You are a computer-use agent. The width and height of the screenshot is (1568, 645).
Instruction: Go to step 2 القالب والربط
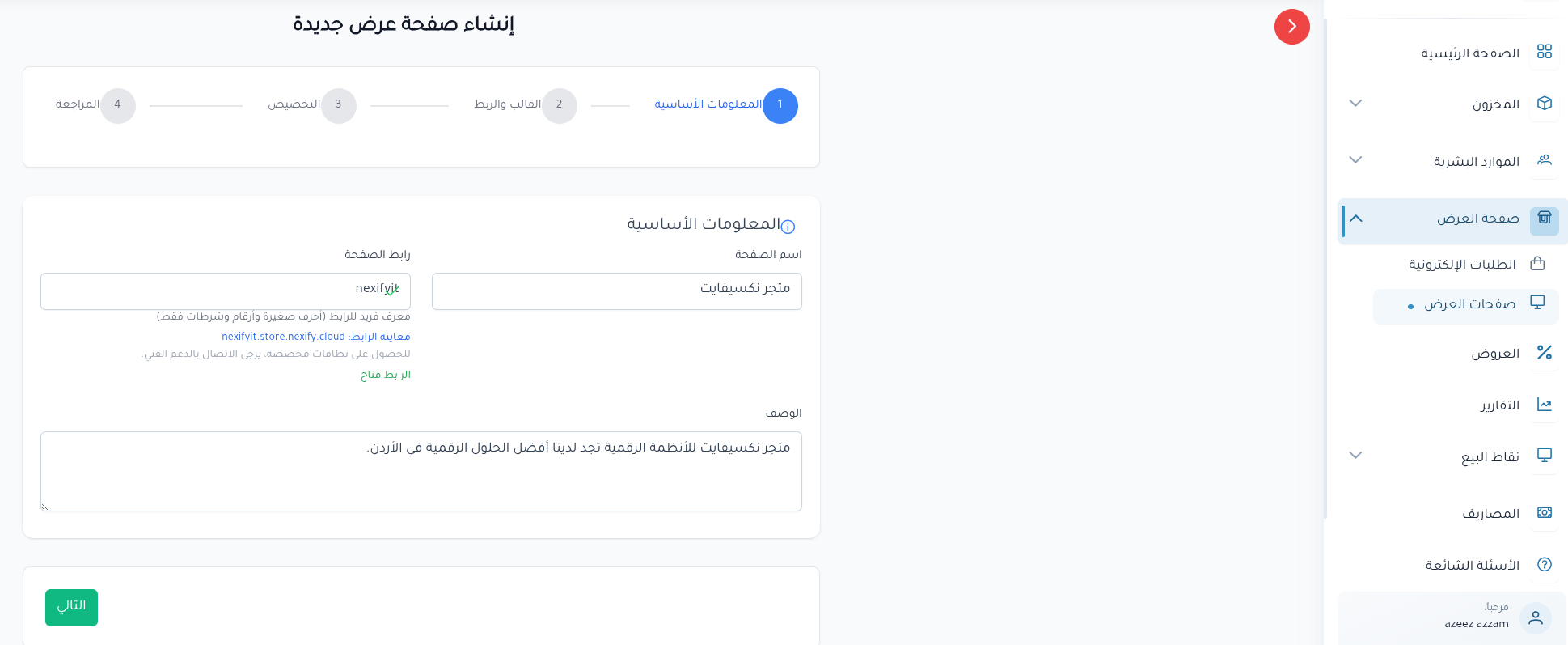(559, 105)
